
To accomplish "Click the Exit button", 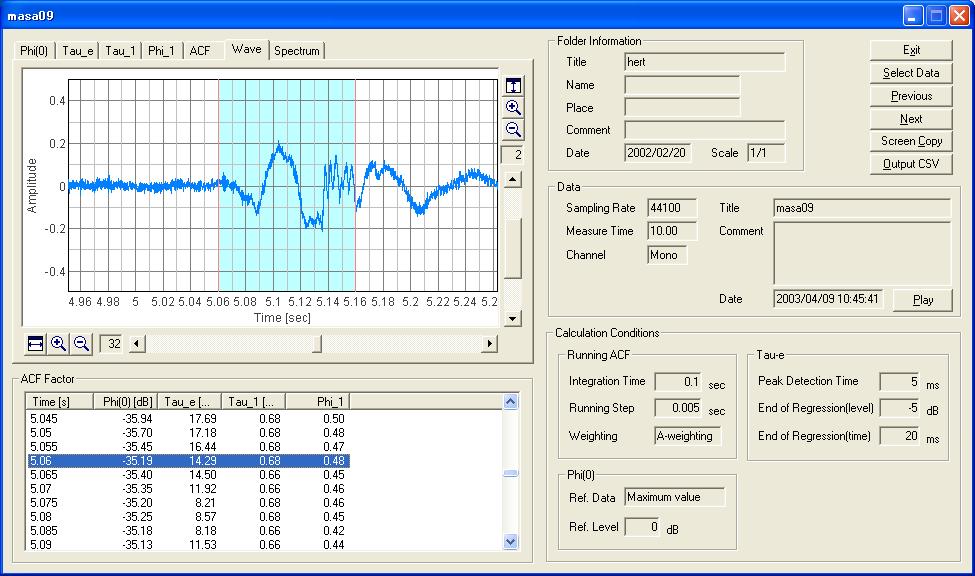I will coord(911,50).
